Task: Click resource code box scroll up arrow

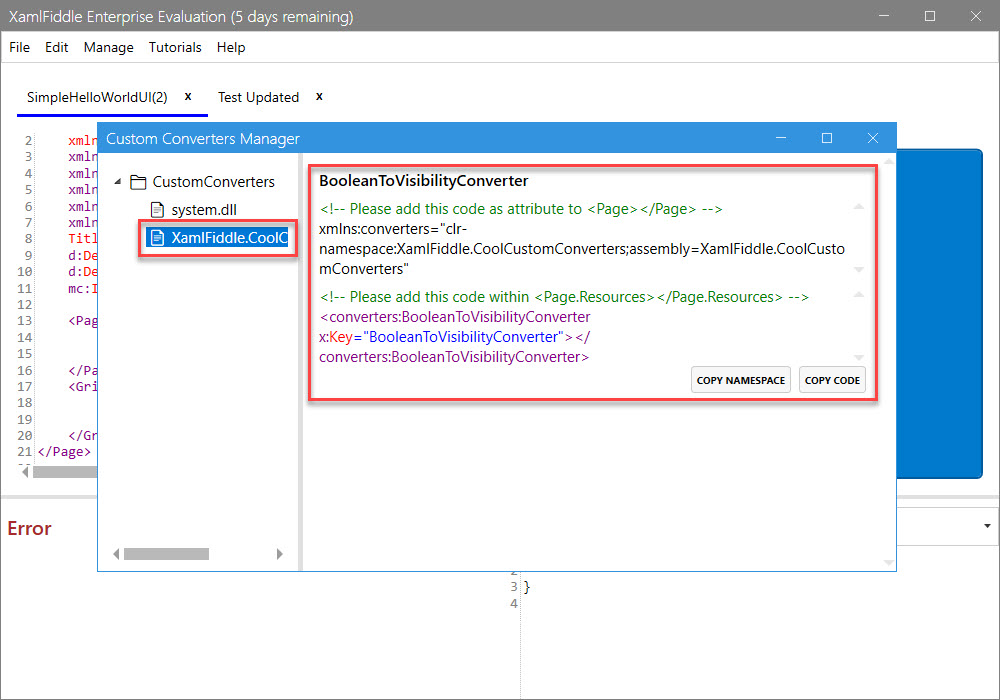Action: click(859, 295)
